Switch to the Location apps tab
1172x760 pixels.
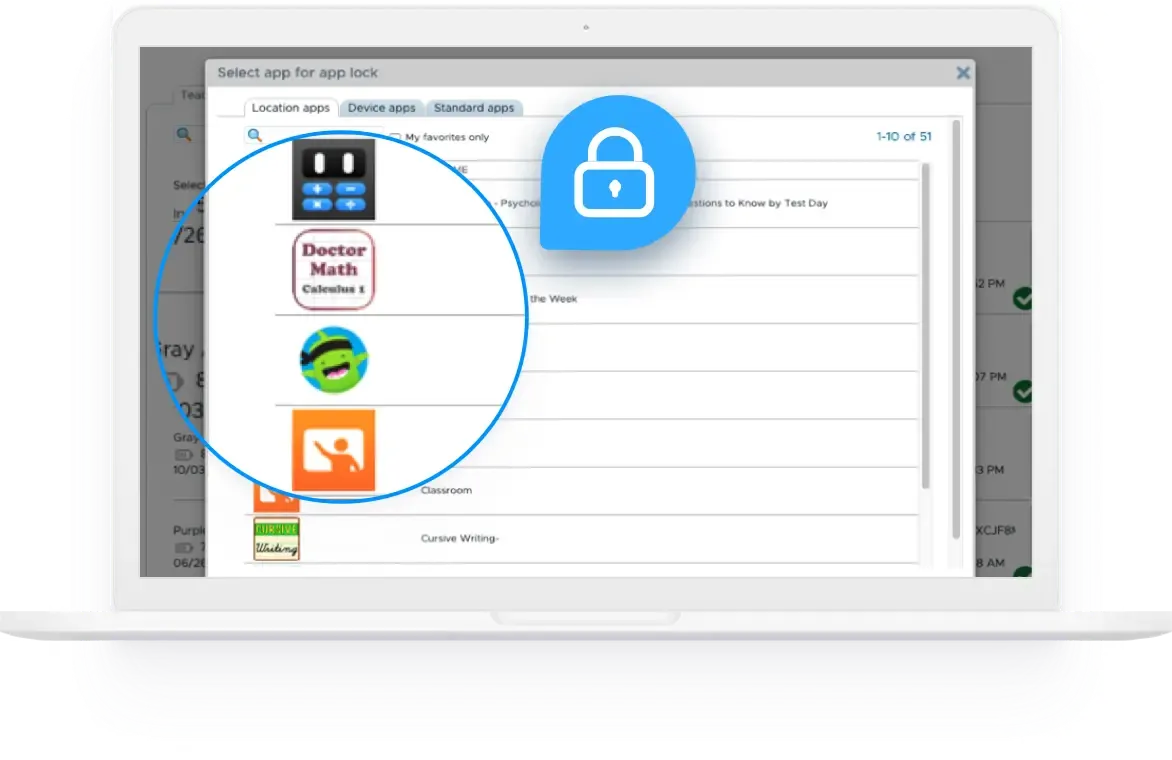tap(291, 108)
